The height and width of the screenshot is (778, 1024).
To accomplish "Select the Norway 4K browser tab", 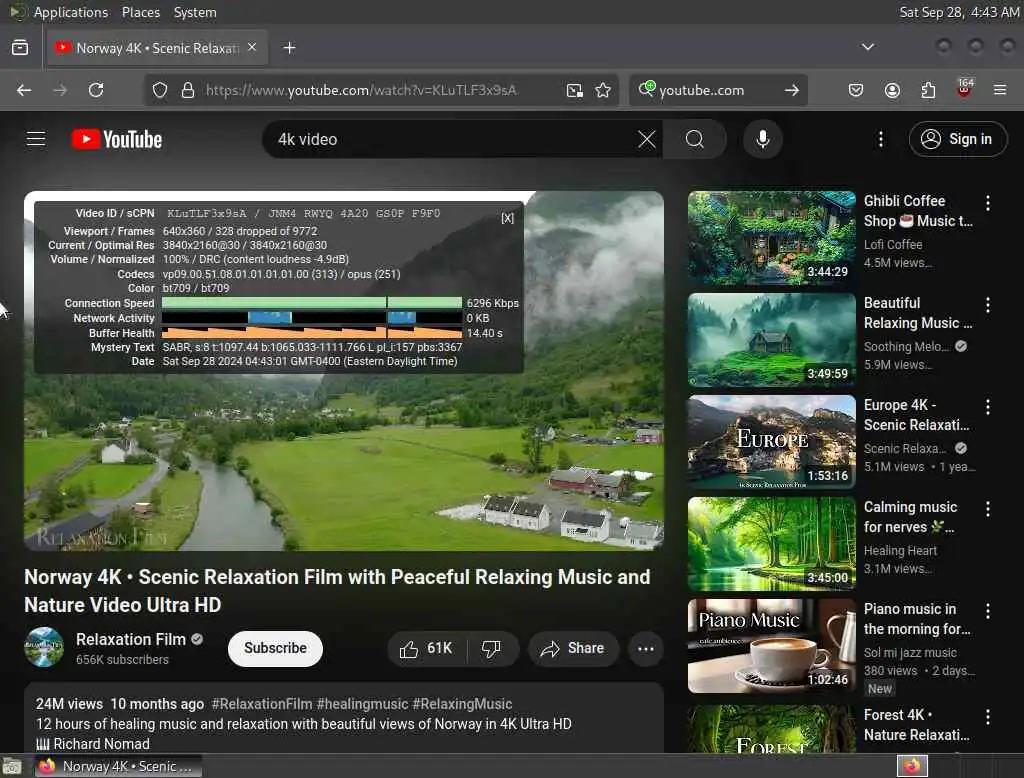I will click(157, 48).
